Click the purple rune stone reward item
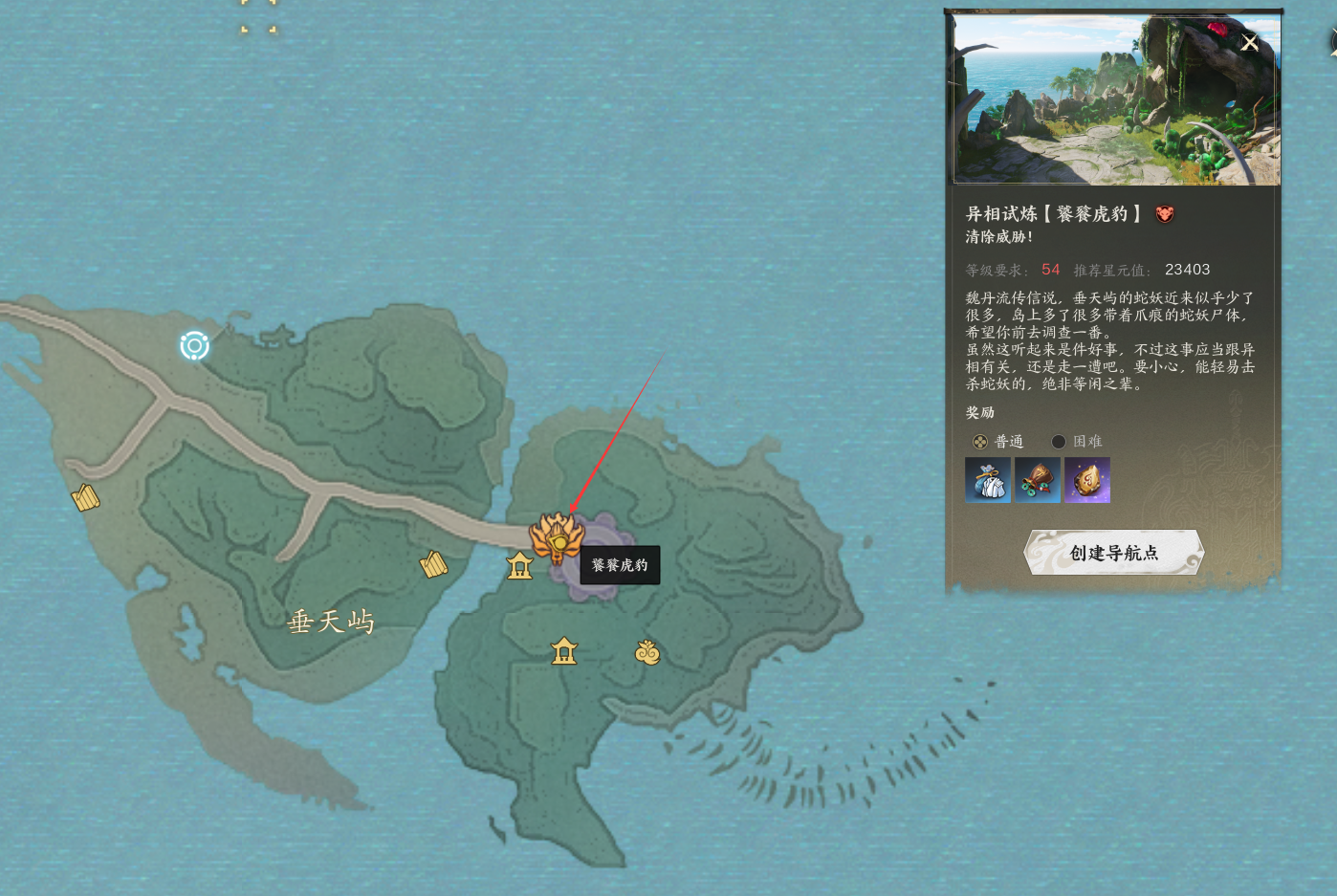Screen dimensions: 1337x896 (x=1087, y=479)
